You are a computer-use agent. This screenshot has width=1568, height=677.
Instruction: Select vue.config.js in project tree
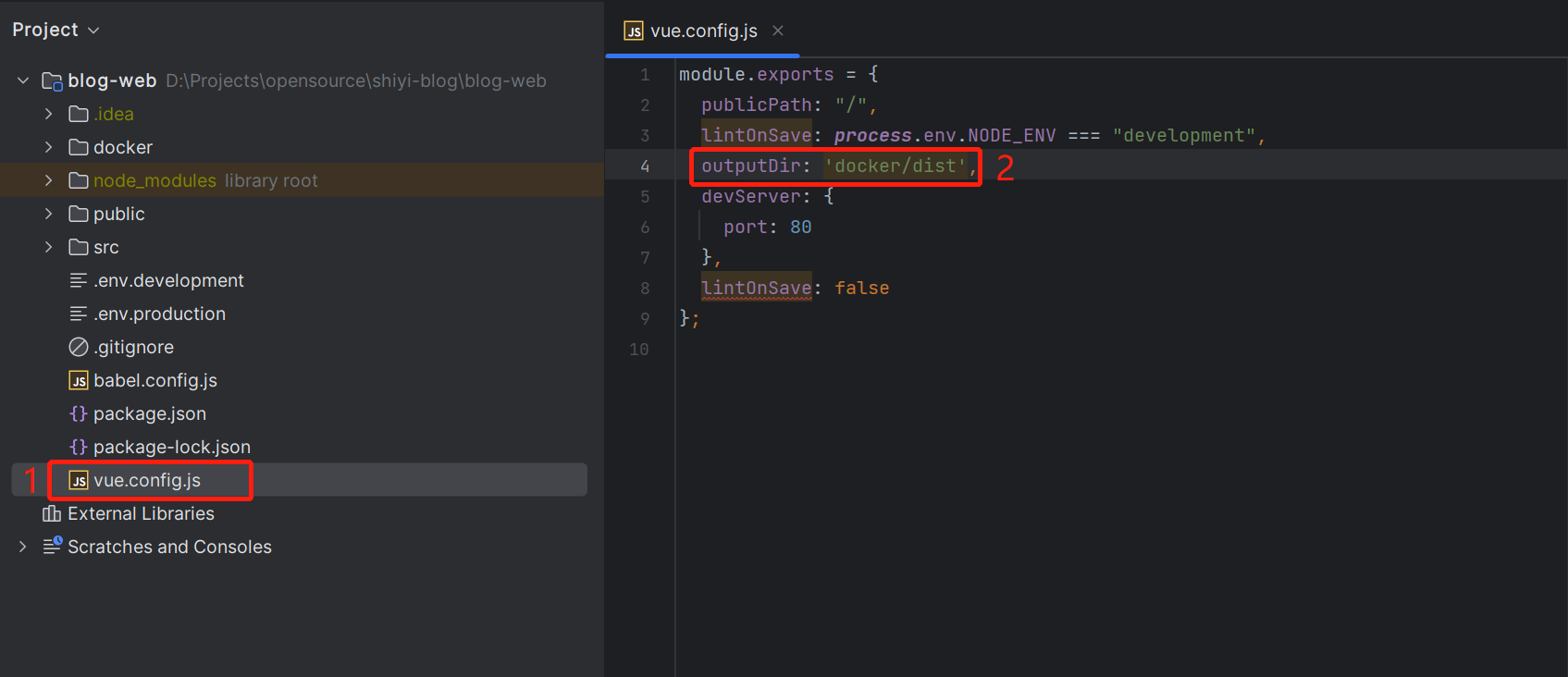coord(147,481)
